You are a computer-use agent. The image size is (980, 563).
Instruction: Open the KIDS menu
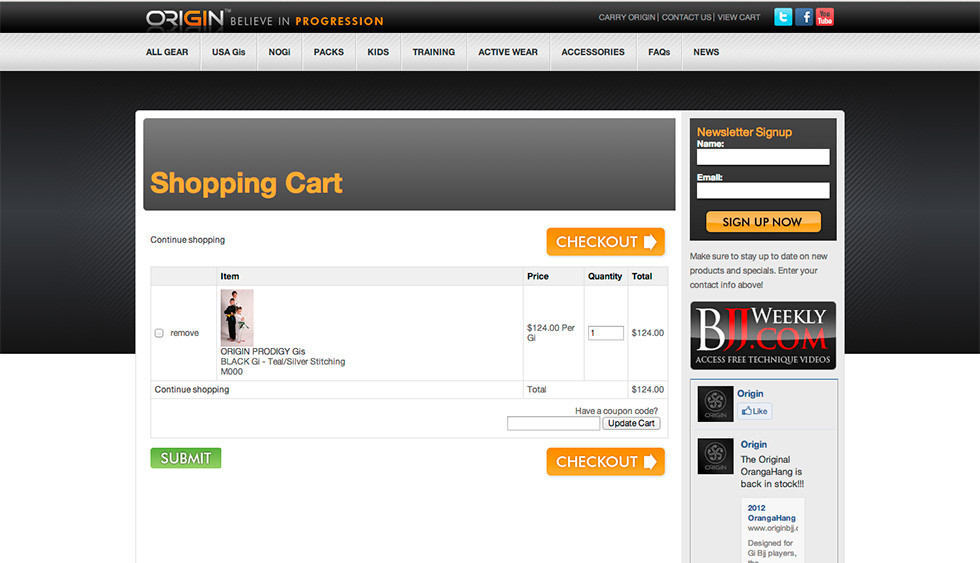click(378, 52)
